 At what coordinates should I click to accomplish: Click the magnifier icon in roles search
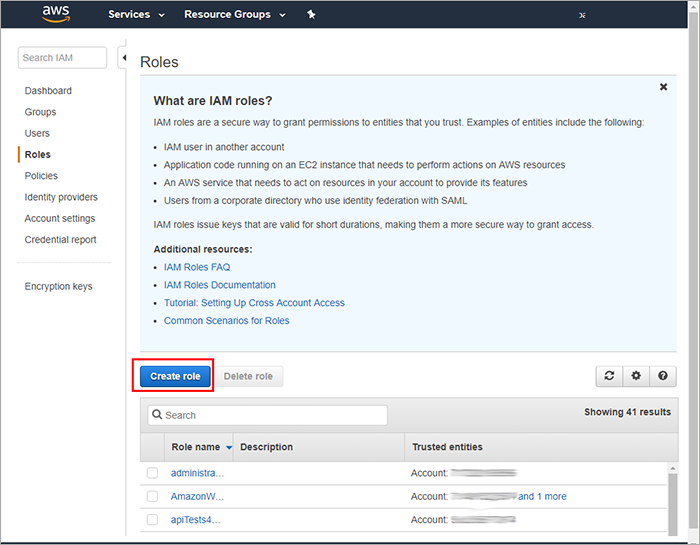pyautogui.click(x=157, y=415)
